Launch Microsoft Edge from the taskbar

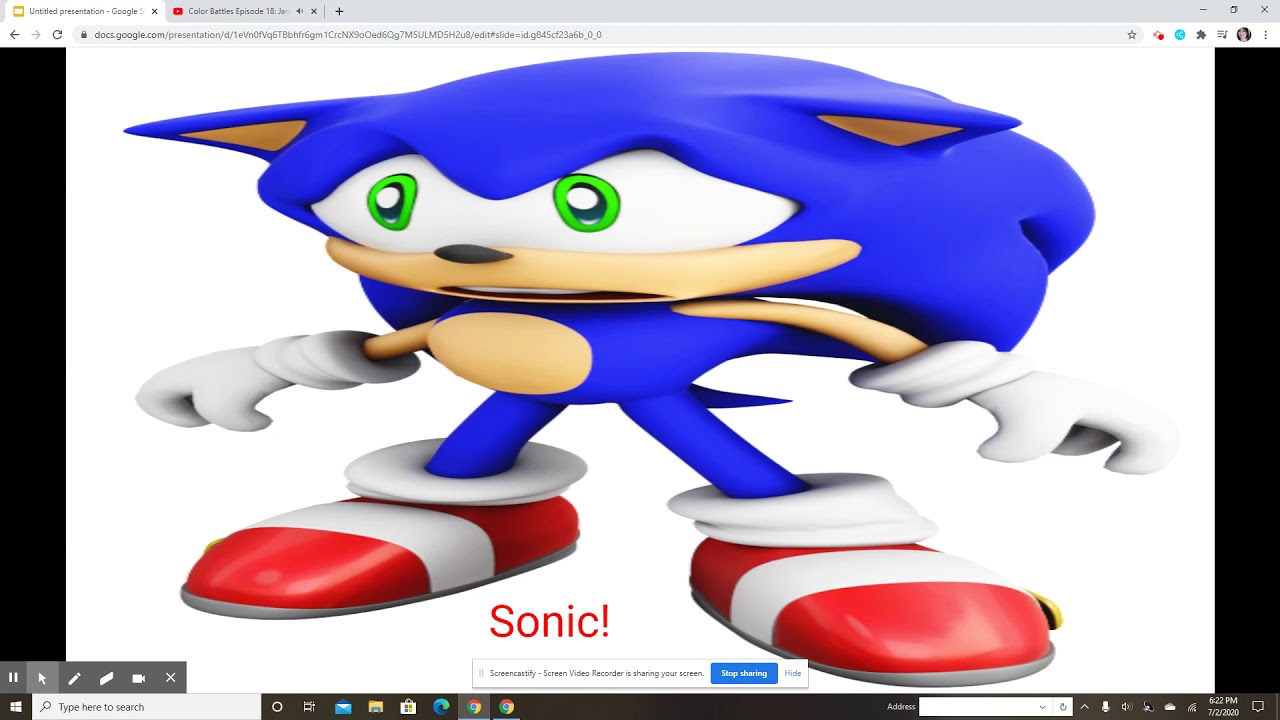pyautogui.click(x=441, y=707)
